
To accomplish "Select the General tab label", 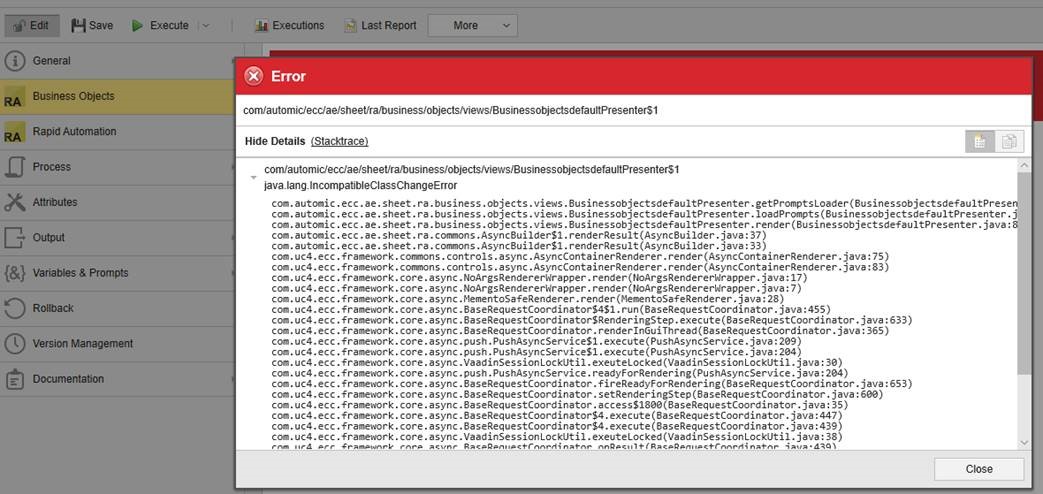I will tap(51, 61).
